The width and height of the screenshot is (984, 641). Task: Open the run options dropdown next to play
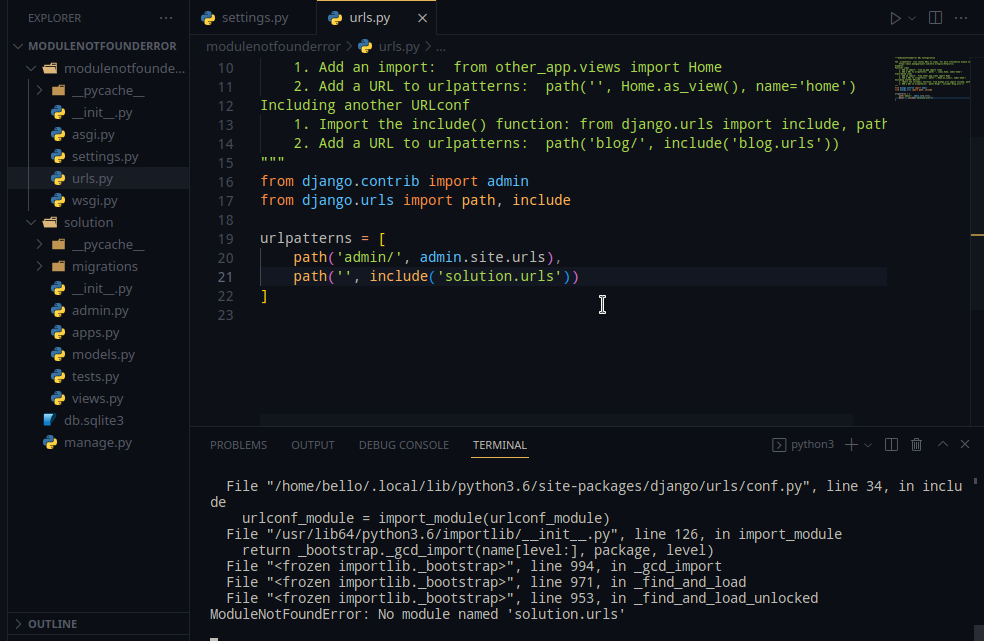coord(912,18)
